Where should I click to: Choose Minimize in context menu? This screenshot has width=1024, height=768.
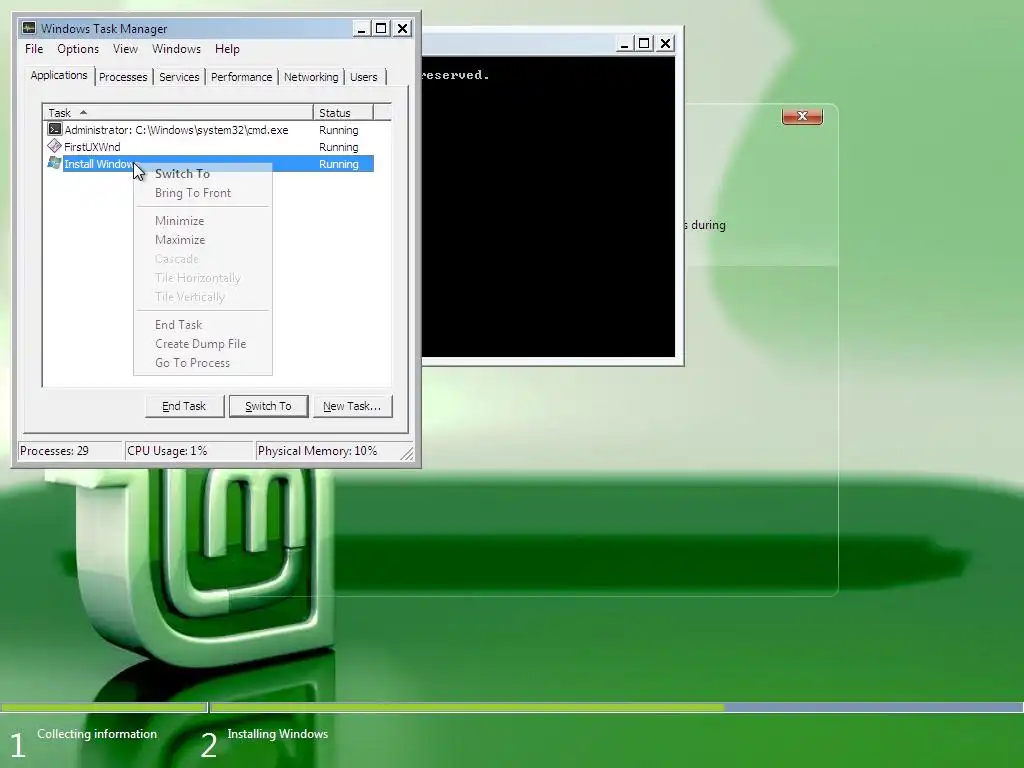click(202, 221)
